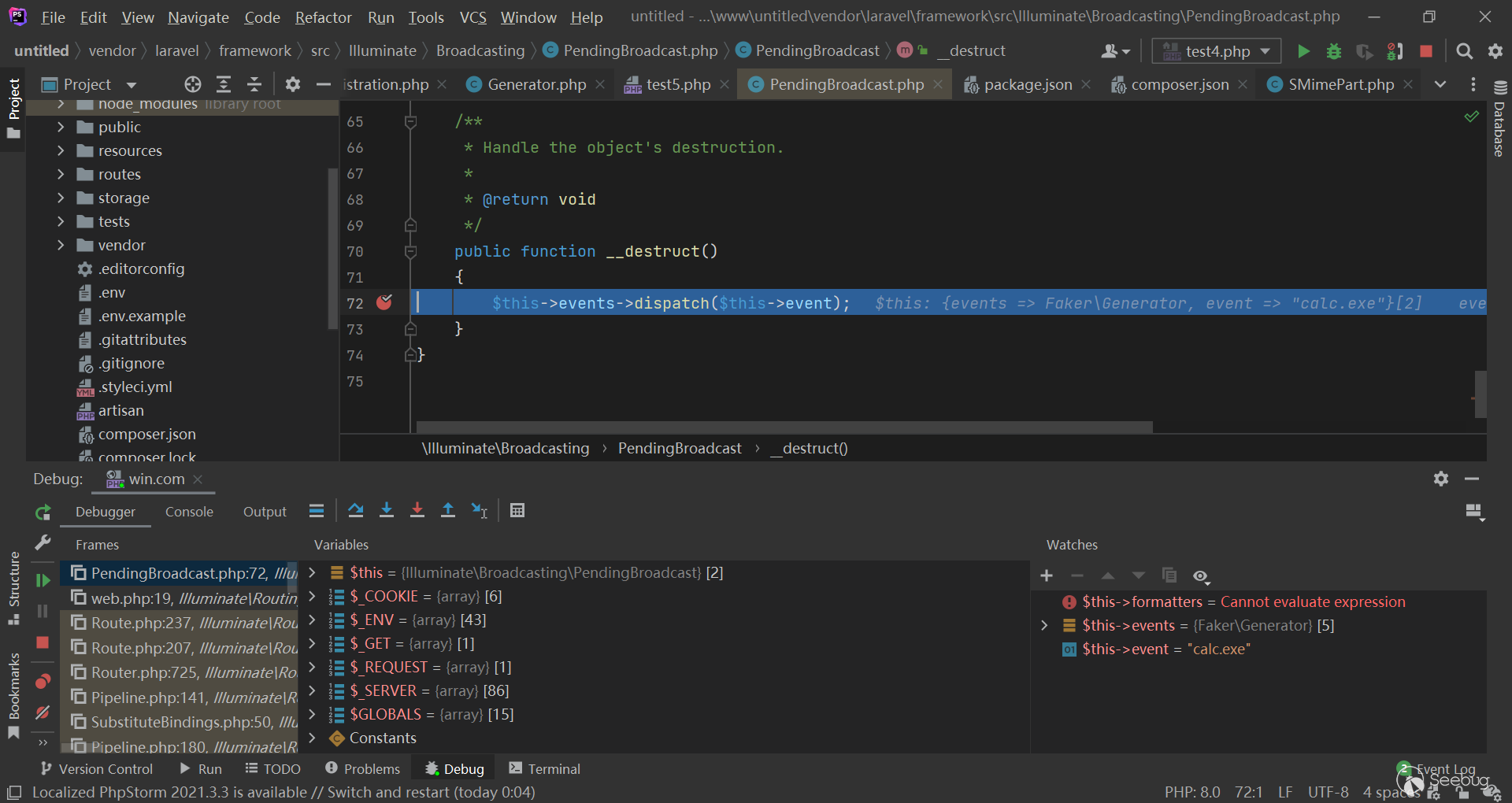1512x803 pixels.
Task: Stop the debug session from the left debug toolbar
Action: [x=43, y=642]
